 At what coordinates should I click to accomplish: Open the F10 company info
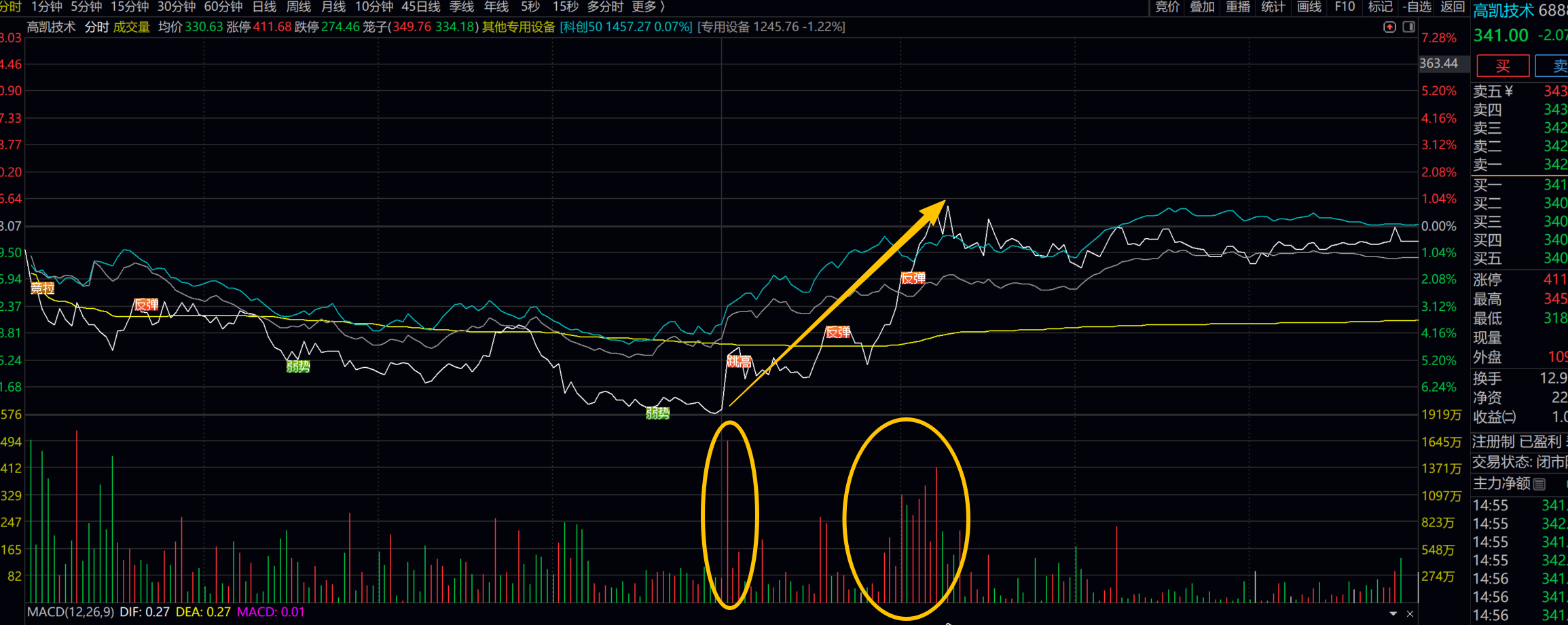click(1345, 7)
